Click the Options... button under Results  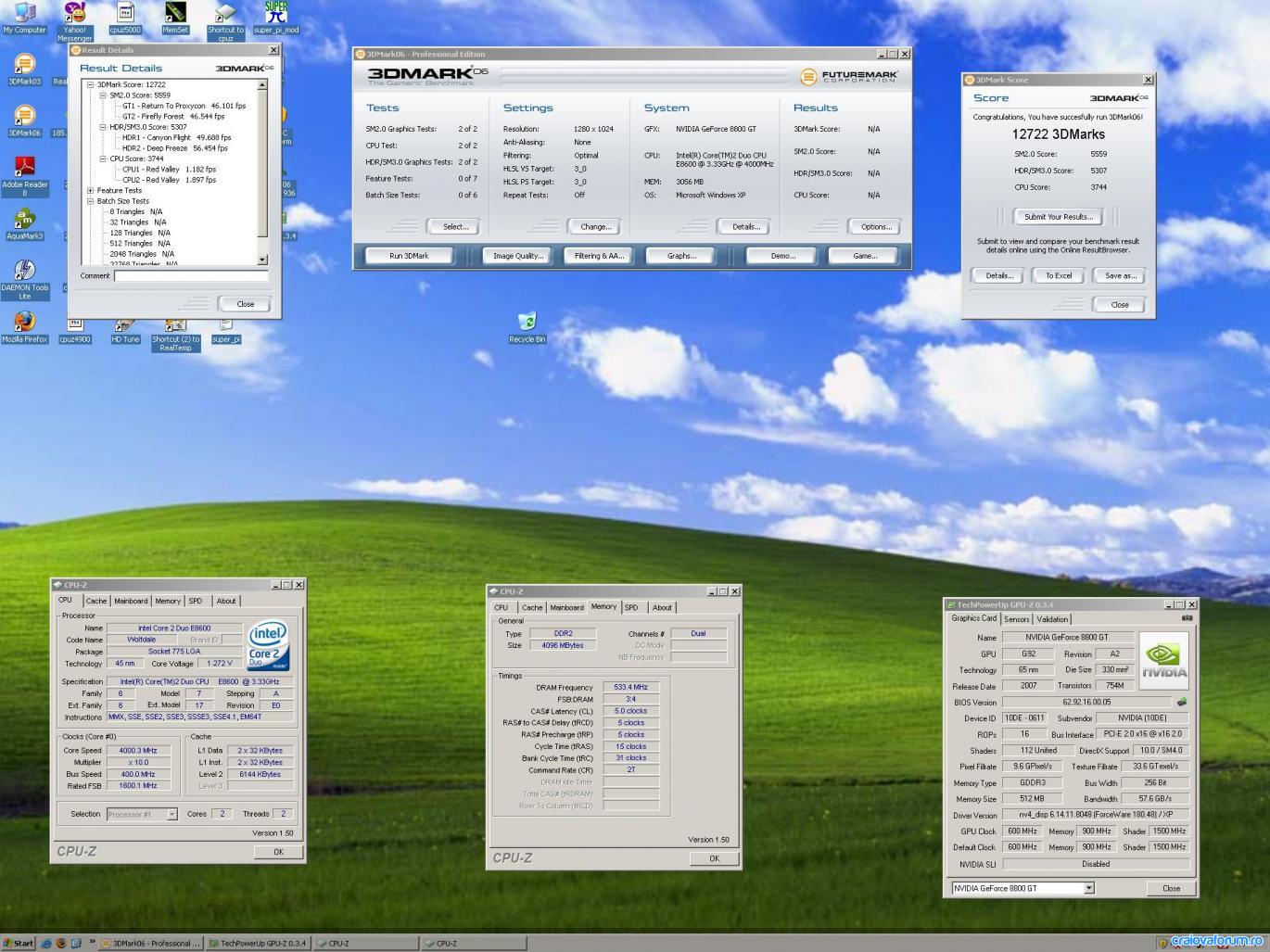[875, 226]
